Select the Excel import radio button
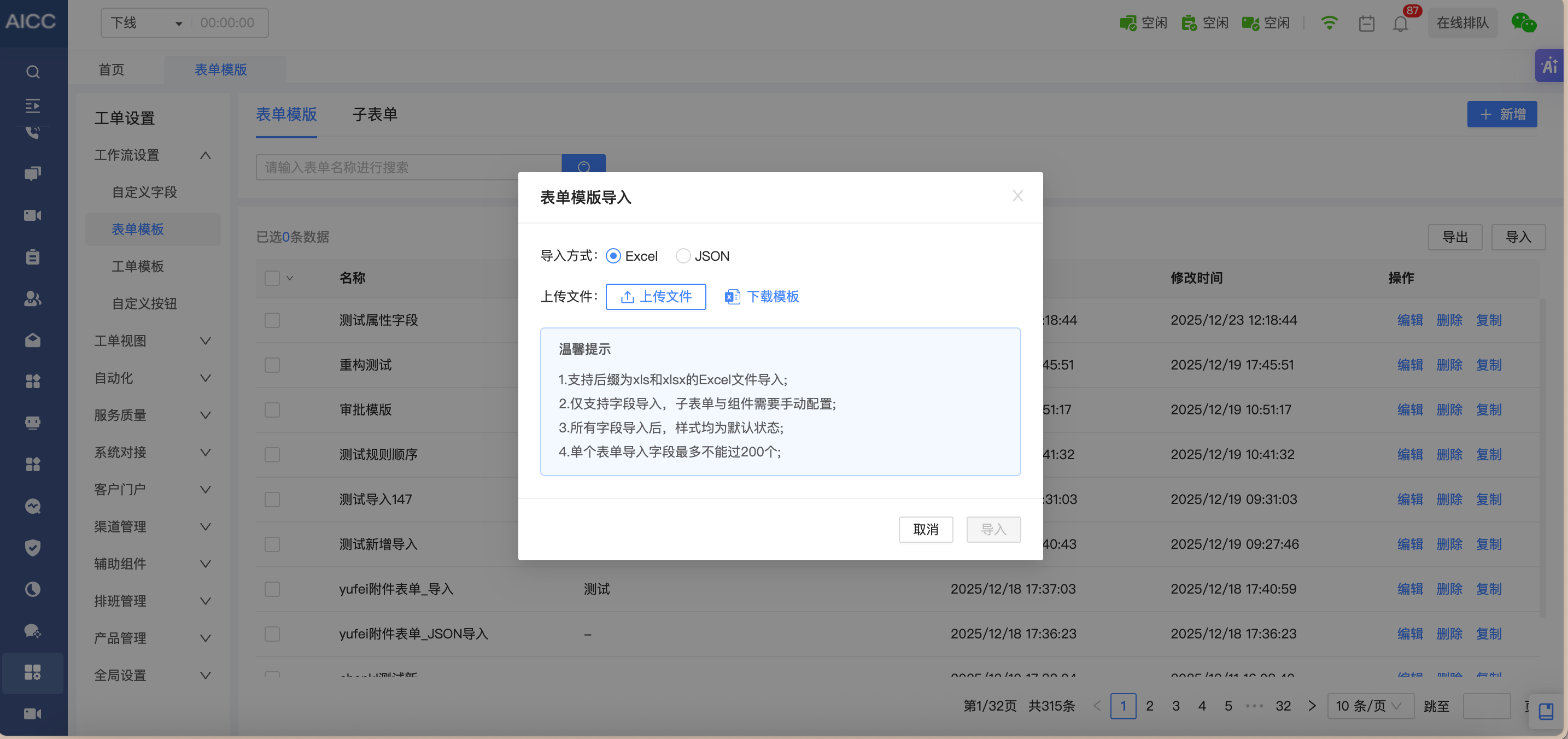Image resolution: width=1568 pixels, height=739 pixels. (x=613, y=256)
